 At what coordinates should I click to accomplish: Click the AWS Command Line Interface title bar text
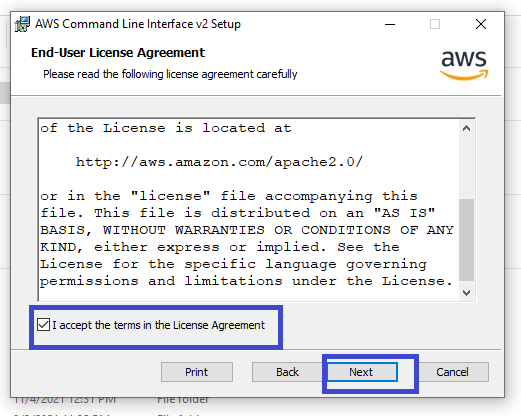pos(138,24)
